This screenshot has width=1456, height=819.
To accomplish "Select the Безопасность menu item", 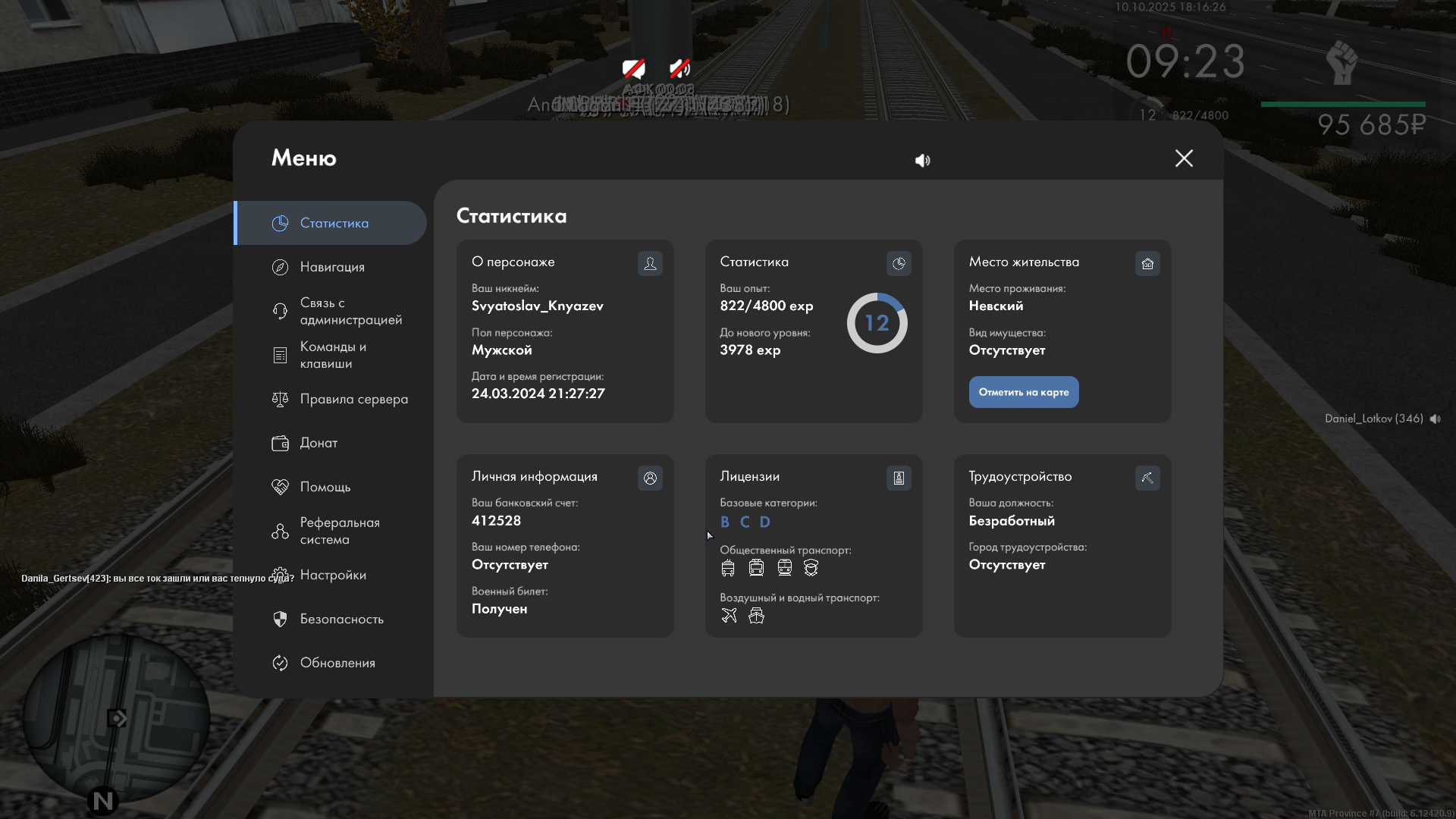I will pos(341,619).
